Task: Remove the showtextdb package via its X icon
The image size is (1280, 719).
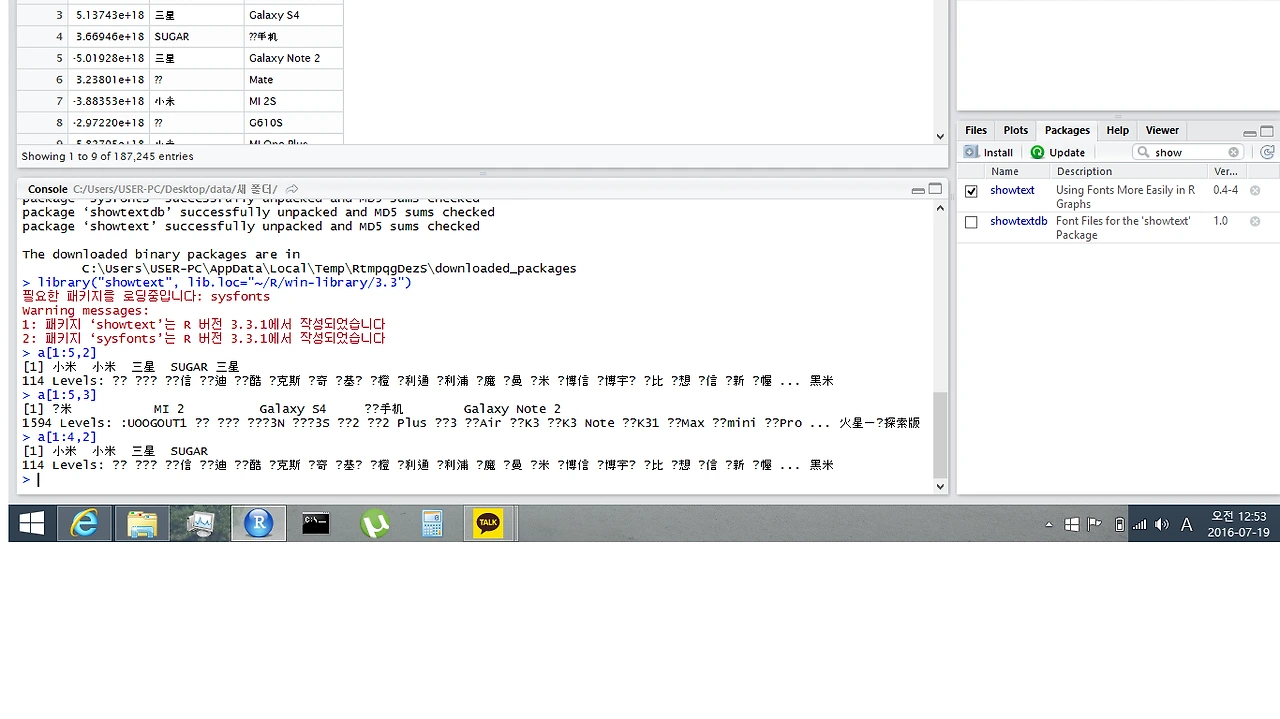Action: (x=1255, y=221)
